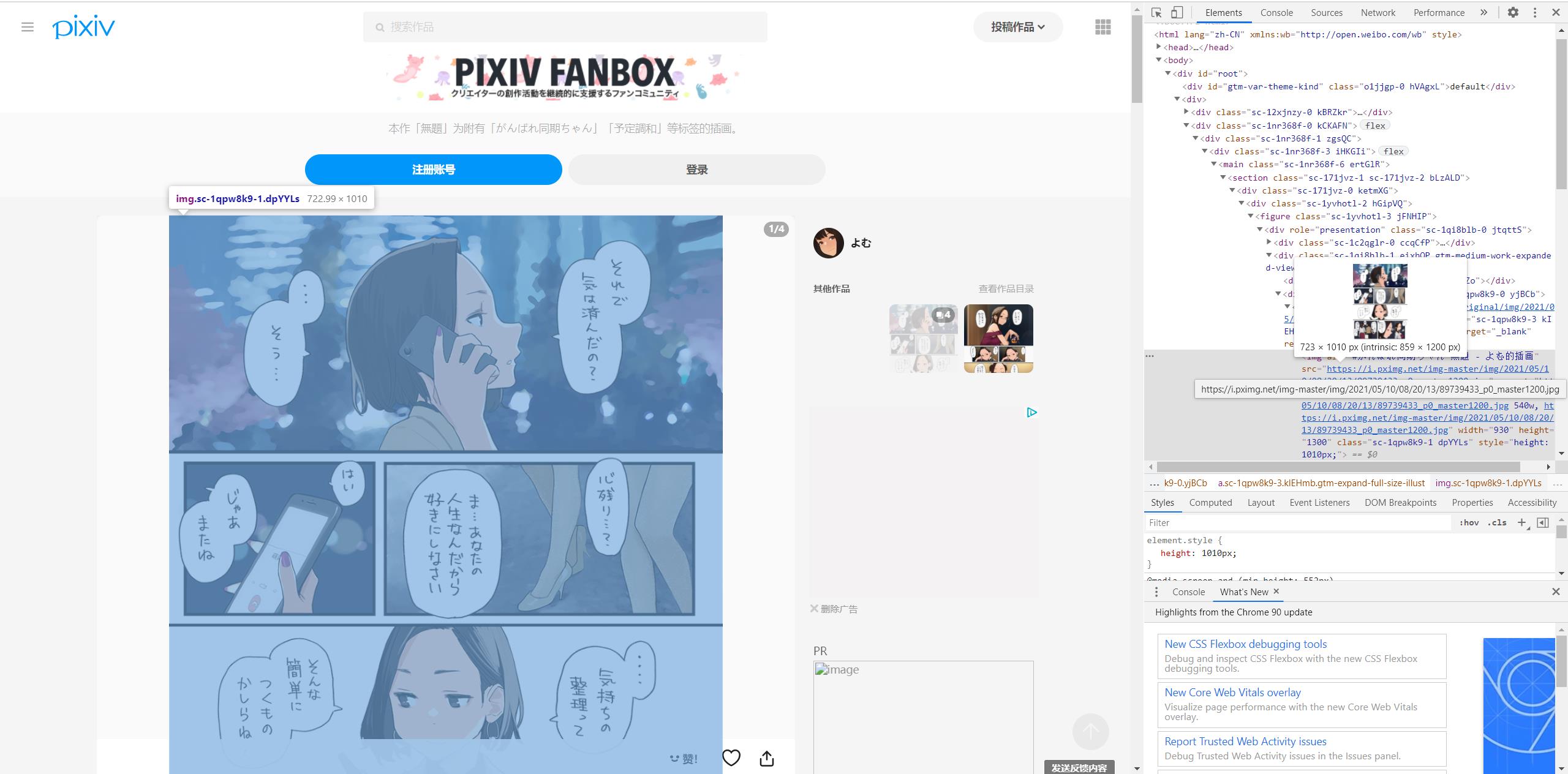Collapse the section sc-171jvz-1 node

click(1223, 177)
